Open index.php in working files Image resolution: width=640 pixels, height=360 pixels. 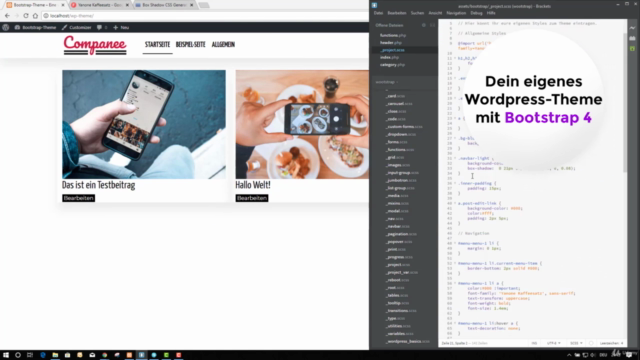coord(389,57)
